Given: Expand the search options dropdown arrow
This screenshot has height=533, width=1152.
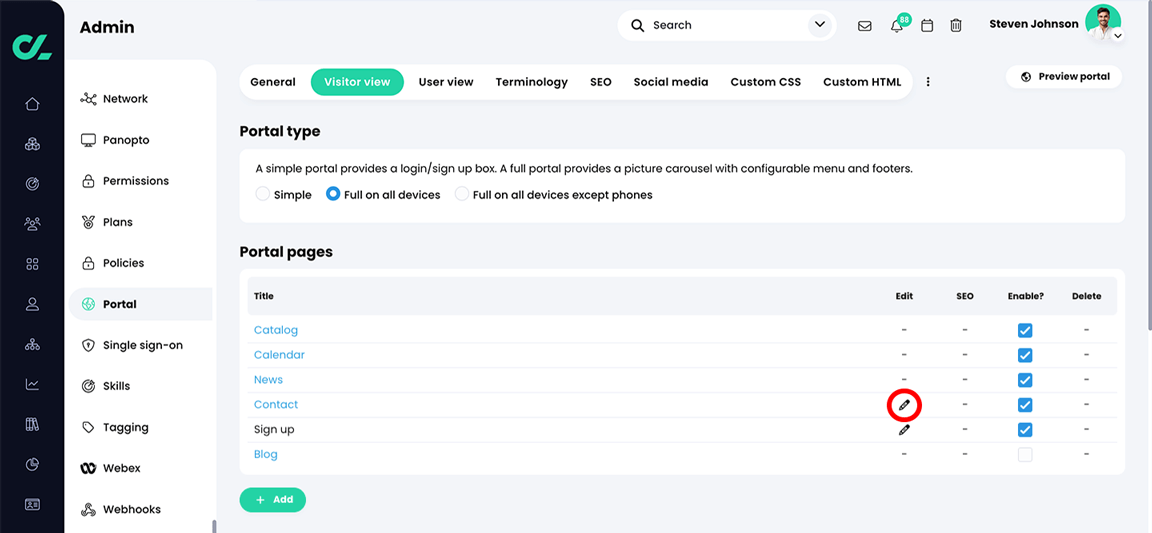Looking at the screenshot, I should coord(819,26).
